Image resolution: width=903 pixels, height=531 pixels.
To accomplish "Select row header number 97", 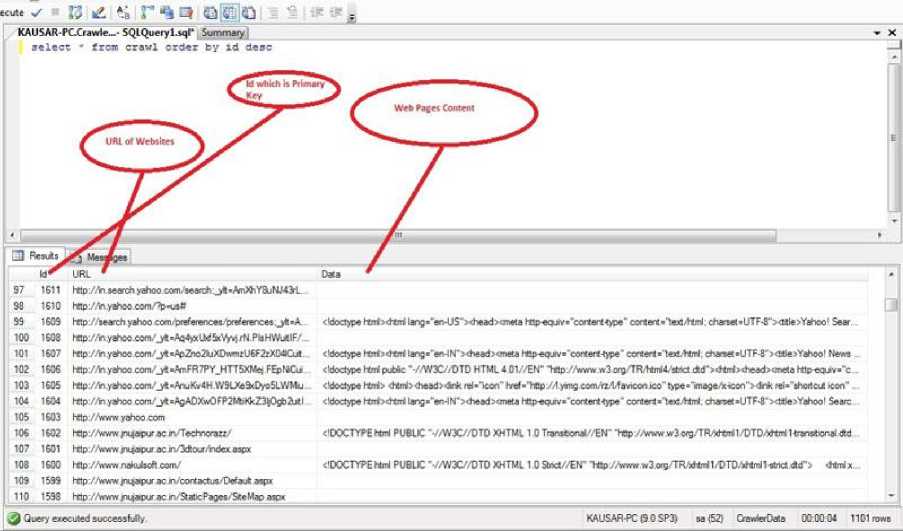I will (22, 290).
